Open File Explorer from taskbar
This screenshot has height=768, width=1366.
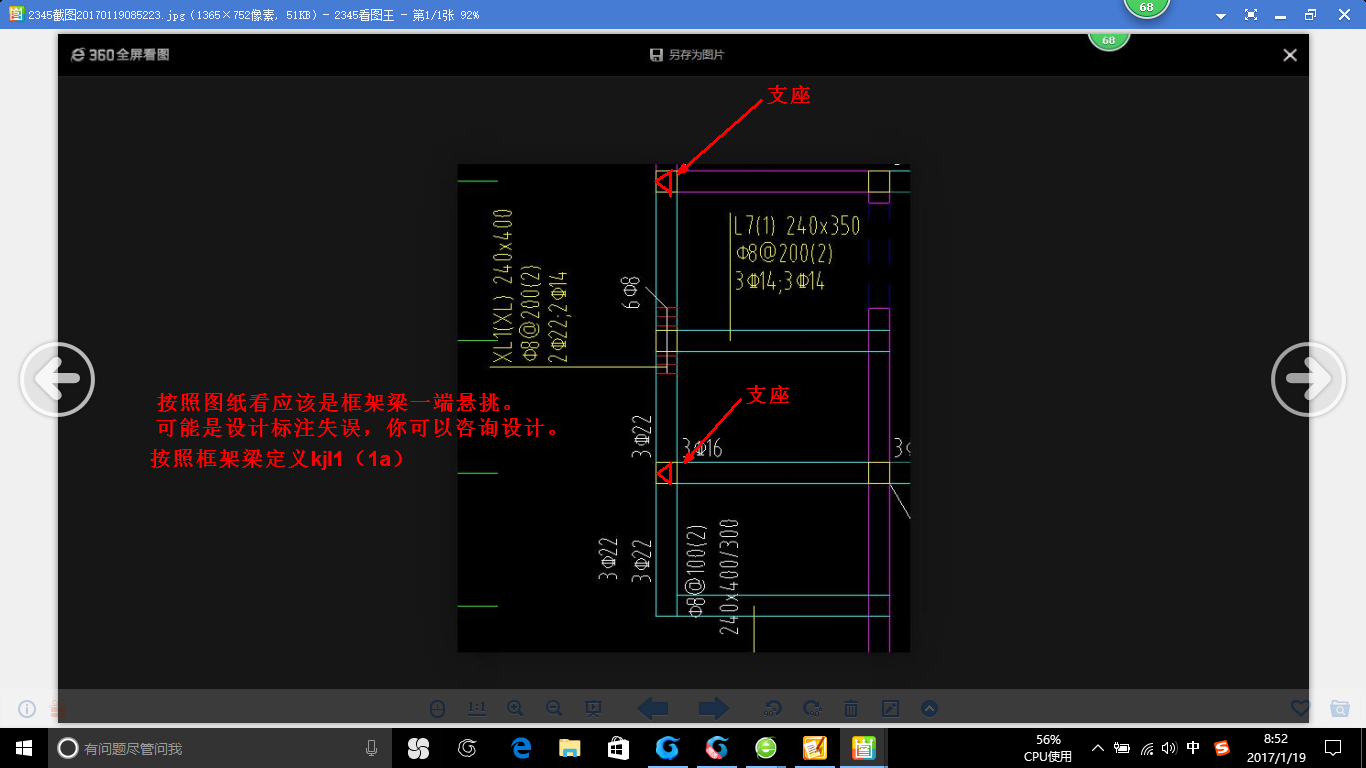point(569,748)
